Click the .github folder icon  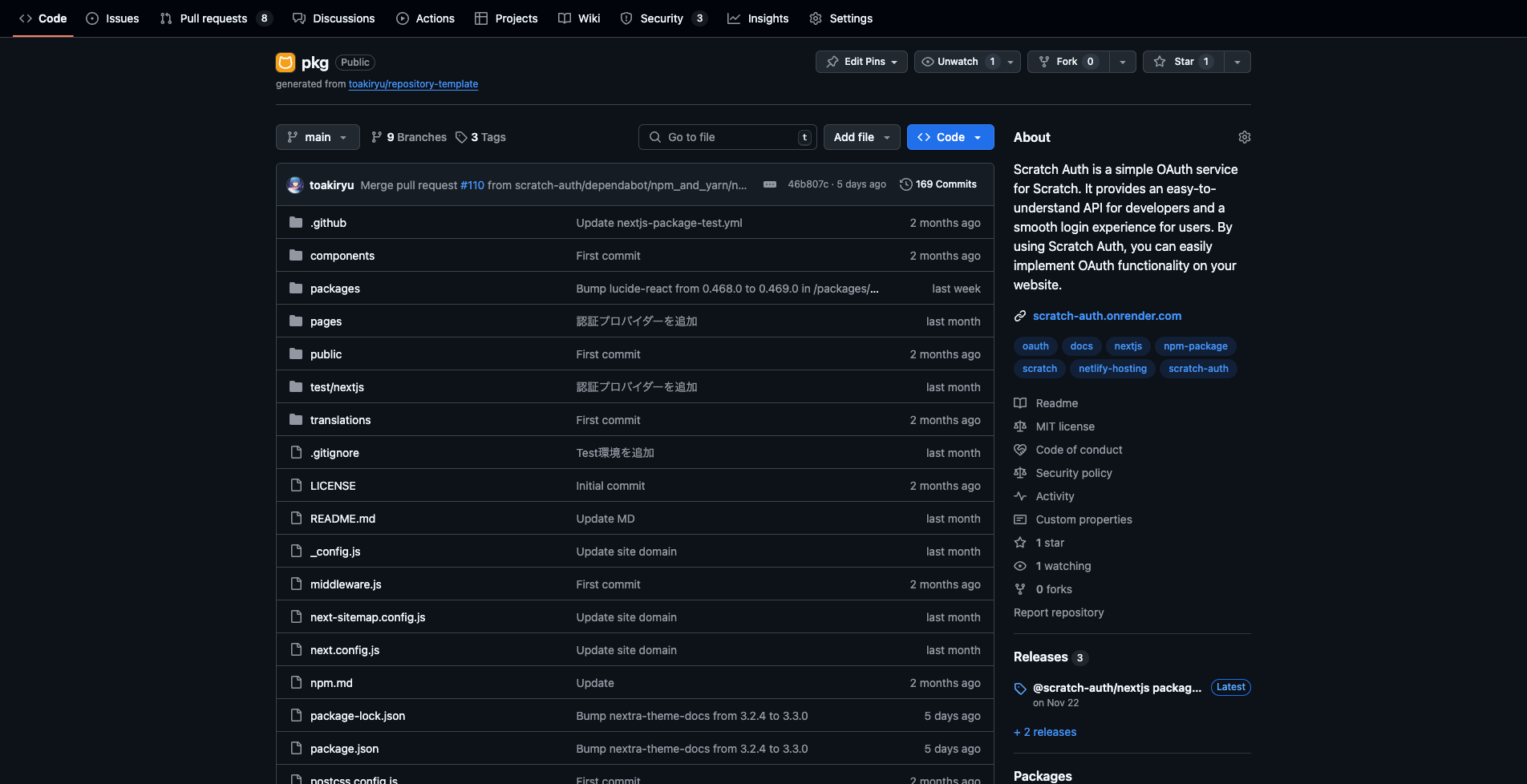296,222
